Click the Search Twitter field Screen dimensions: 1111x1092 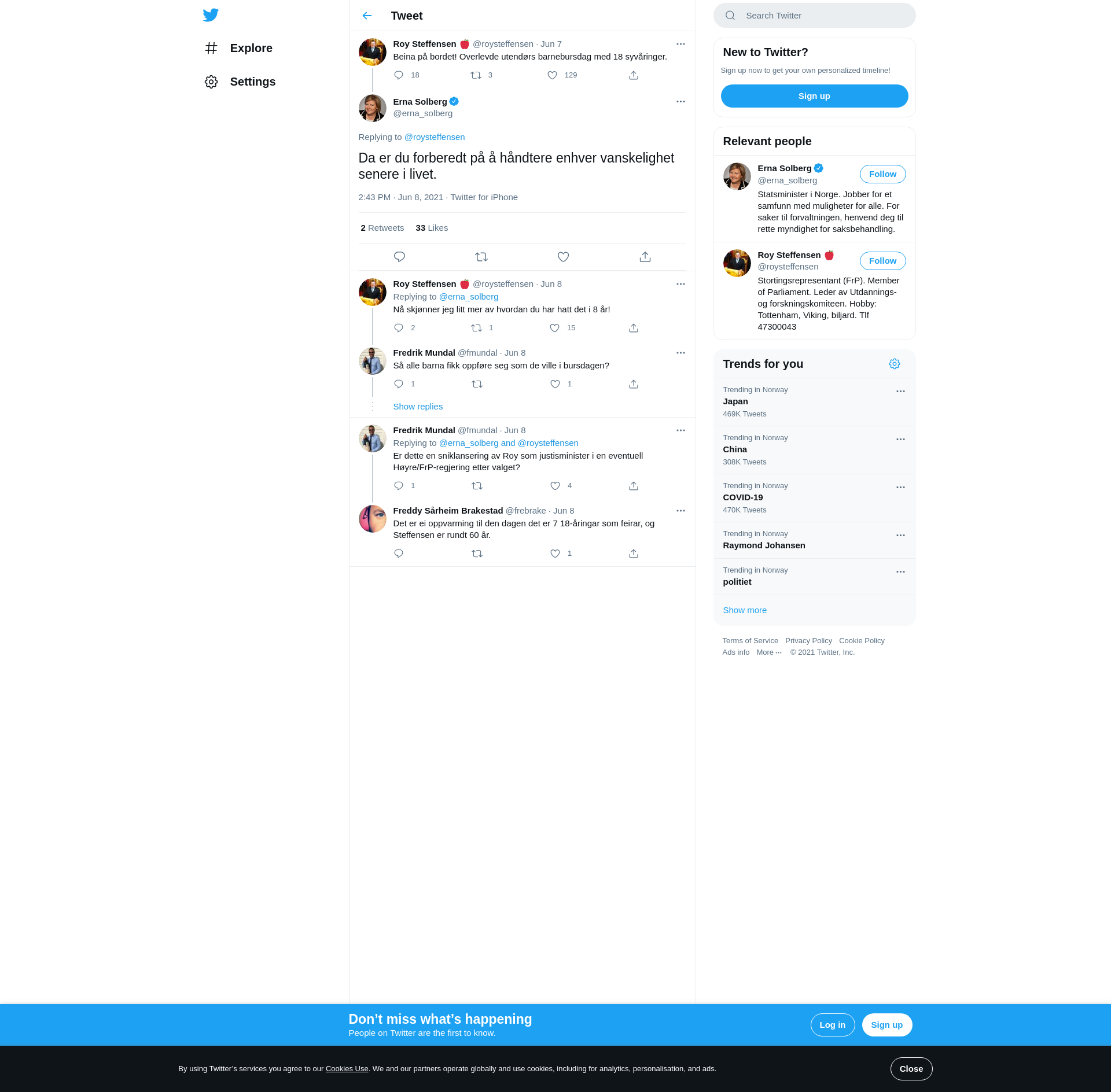coord(814,16)
